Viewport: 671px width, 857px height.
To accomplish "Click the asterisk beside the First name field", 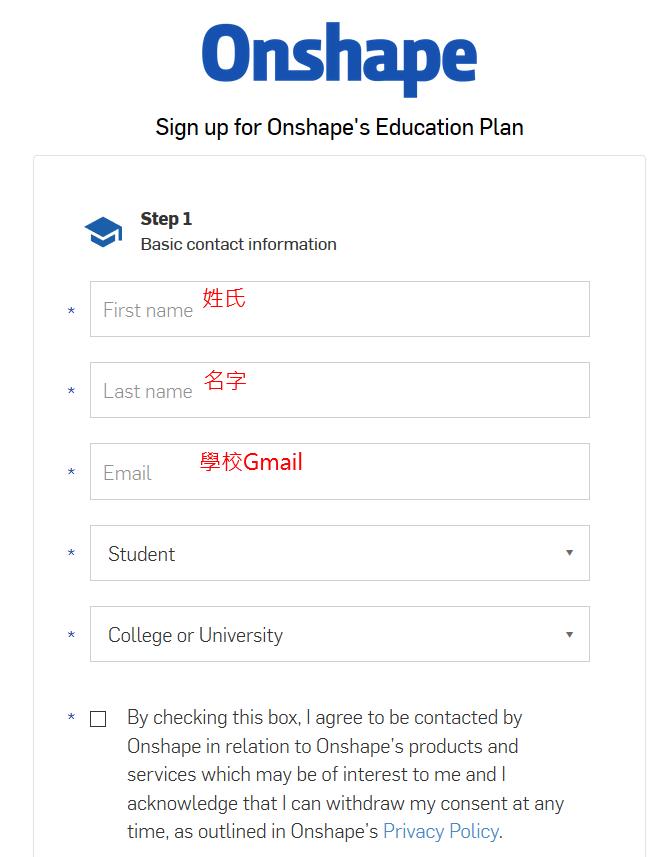I will tap(71, 312).
